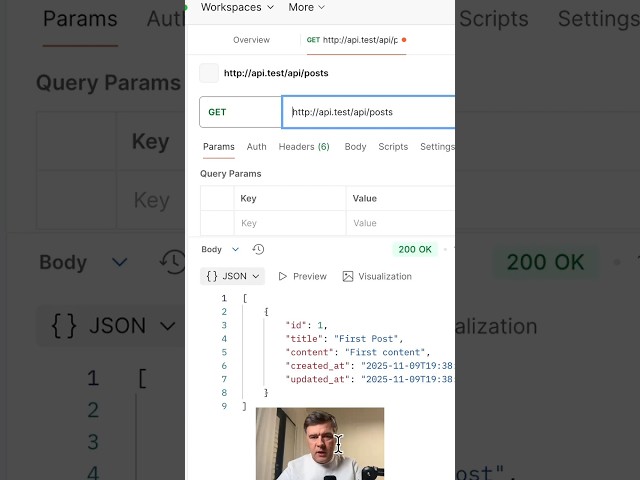Open the Workspaces dropdown menu

click(x=237, y=7)
